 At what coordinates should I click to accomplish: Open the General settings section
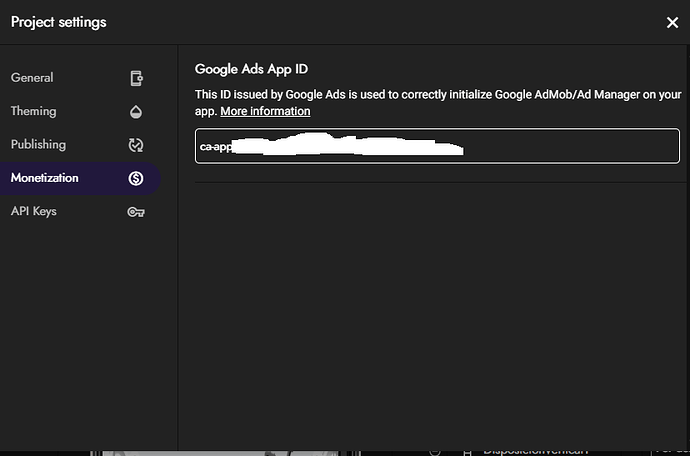coord(80,78)
